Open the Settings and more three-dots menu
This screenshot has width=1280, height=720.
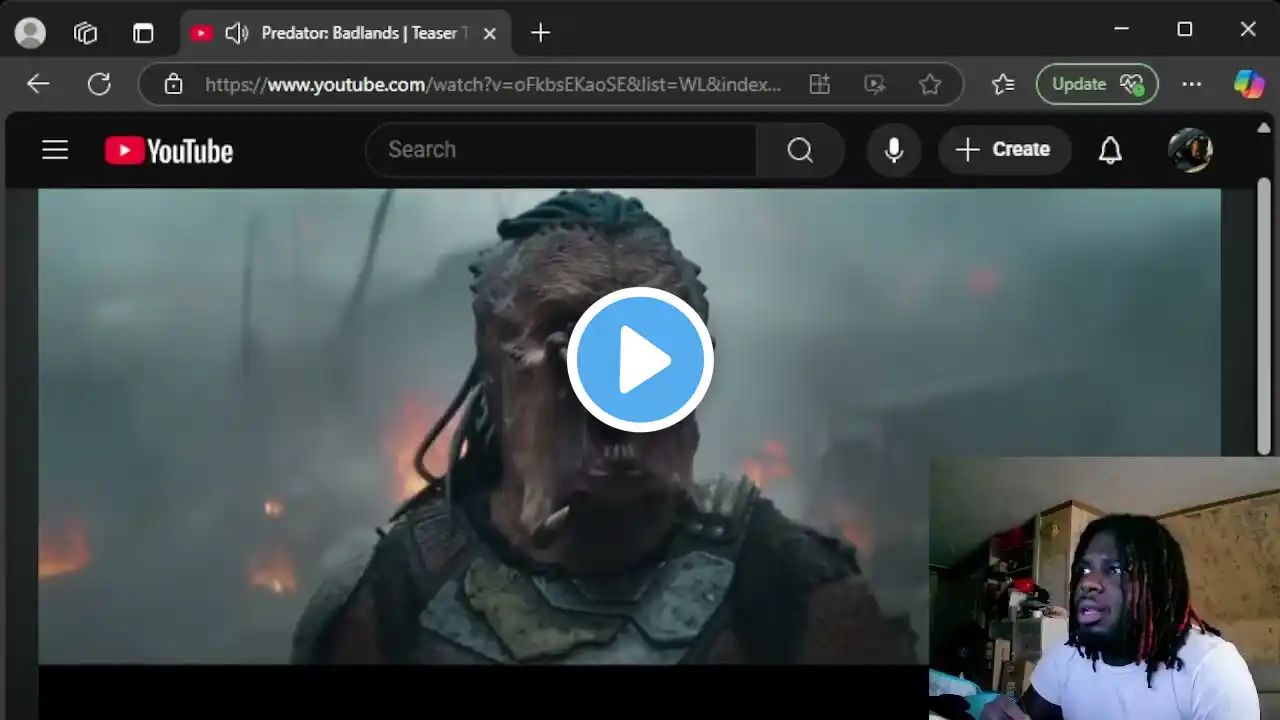(x=1192, y=84)
